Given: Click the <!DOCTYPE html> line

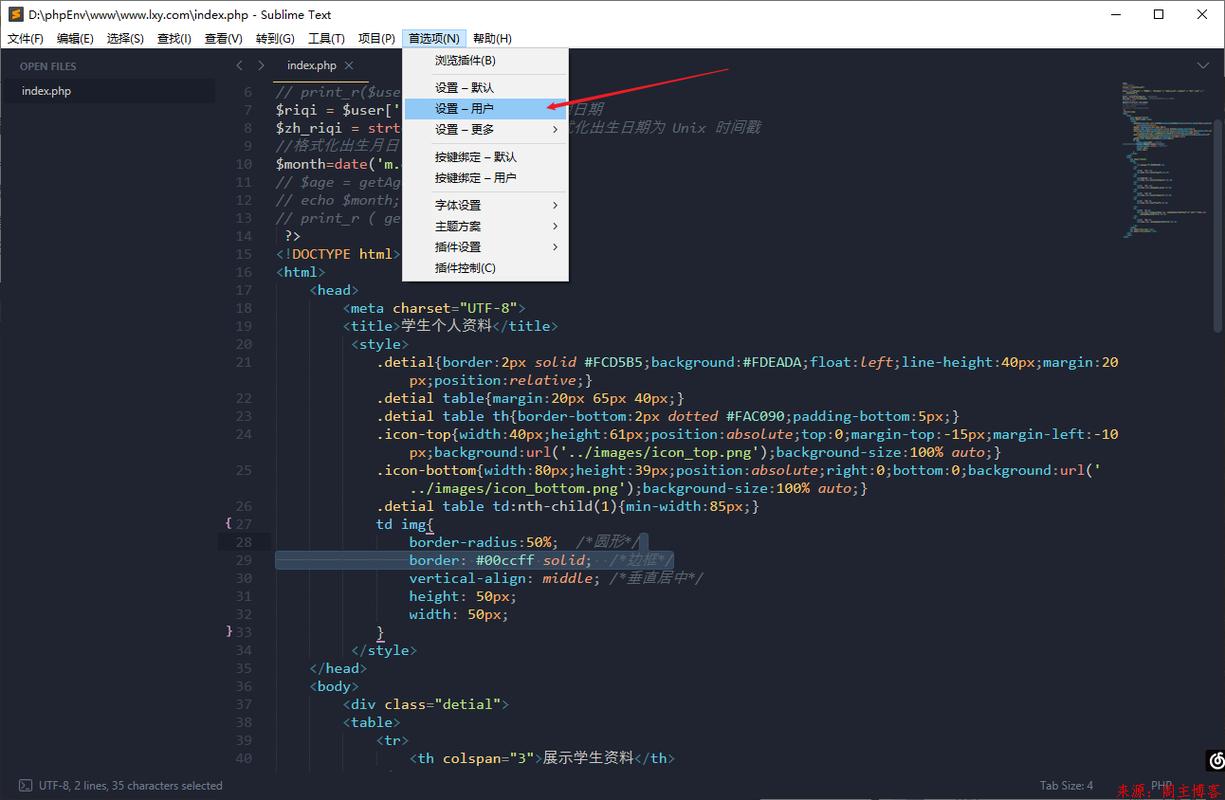Looking at the screenshot, I should [338, 254].
